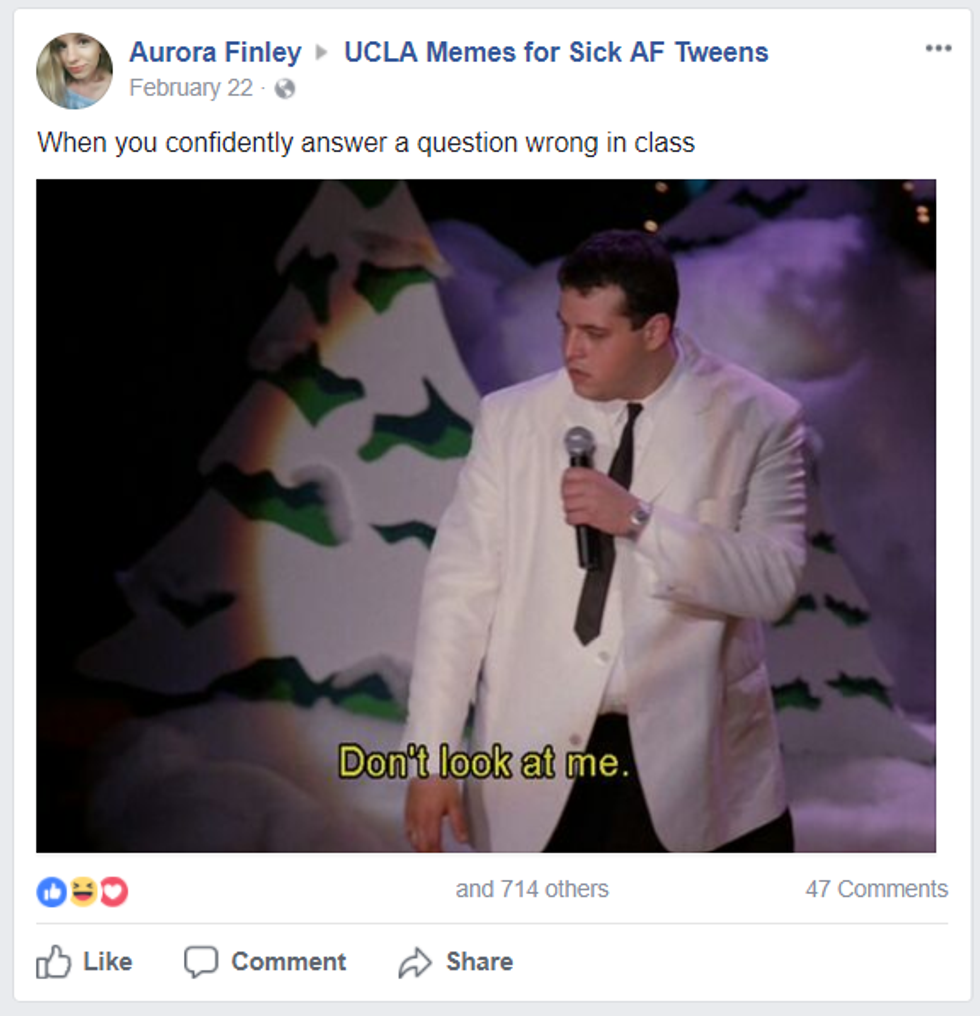Screen dimensions: 980x1016
Task: Click the small arrow between name and group
Action: pyautogui.click(x=322, y=53)
